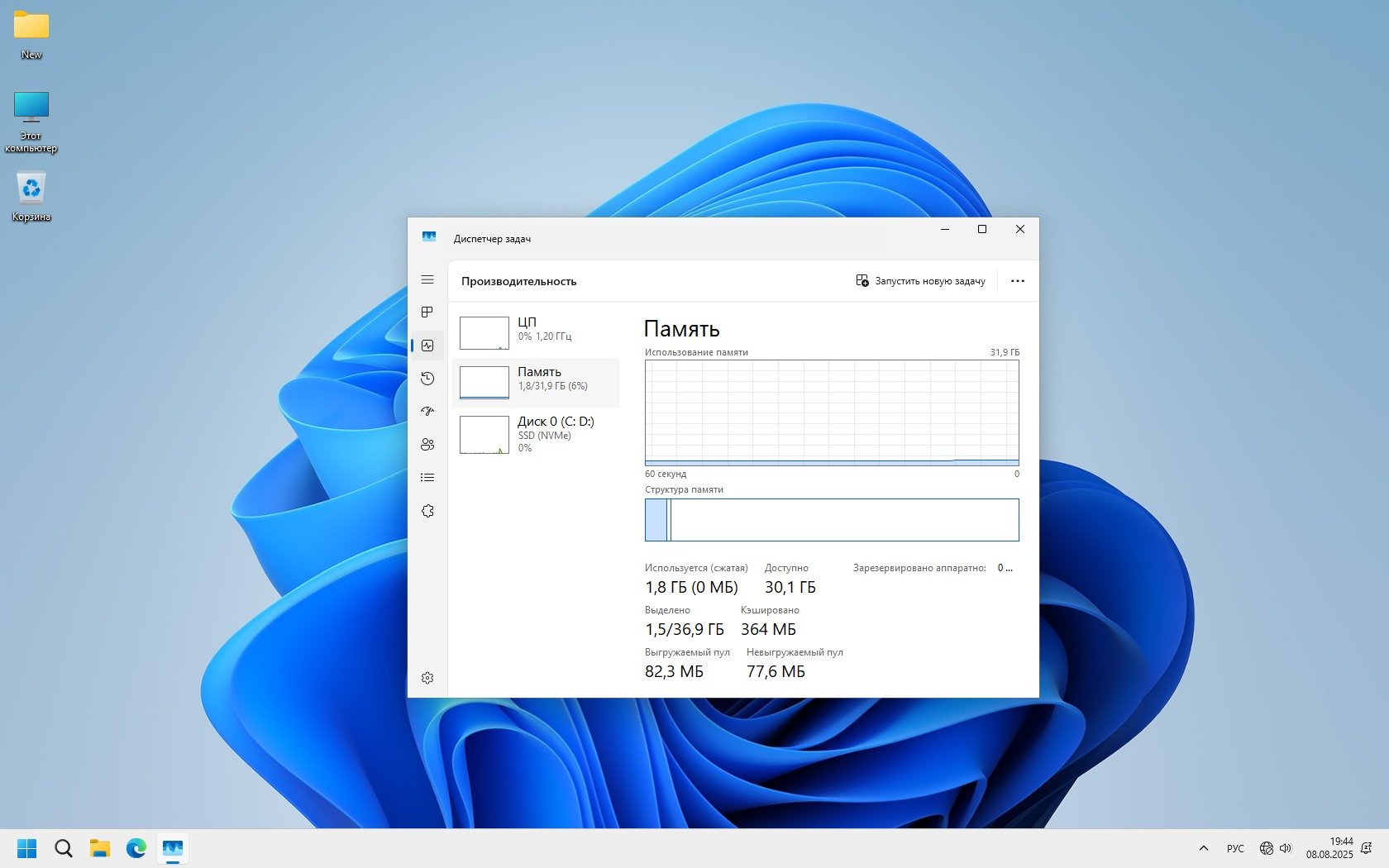Screen dimensions: 1389x868
Task: Open the Details list page icon
Action: [427, 478]
